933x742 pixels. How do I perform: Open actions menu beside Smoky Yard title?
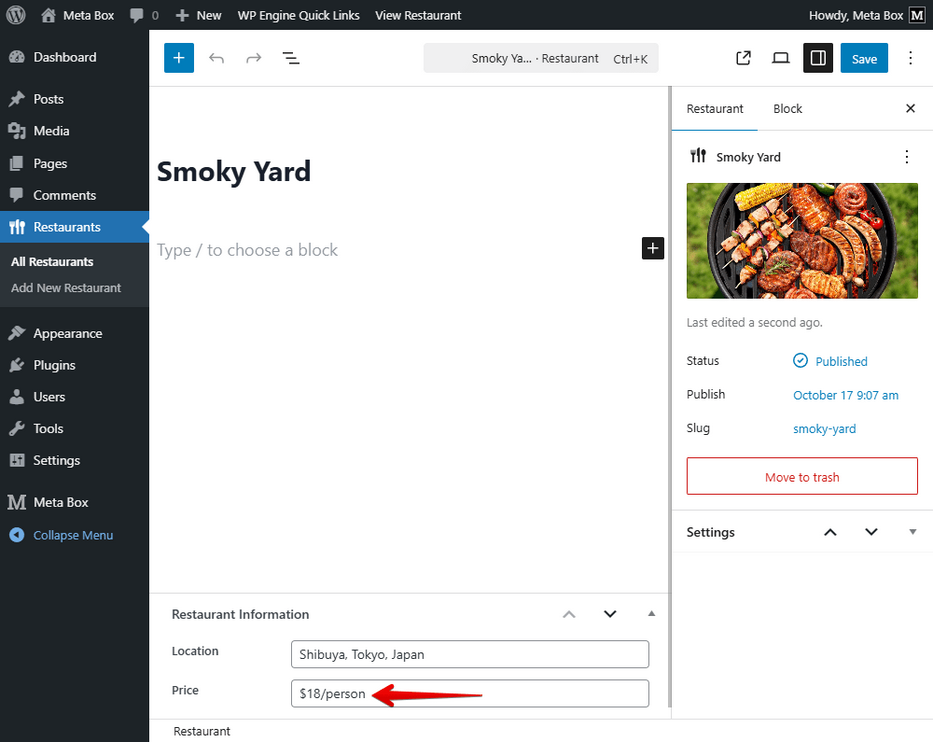coord(906,157)
